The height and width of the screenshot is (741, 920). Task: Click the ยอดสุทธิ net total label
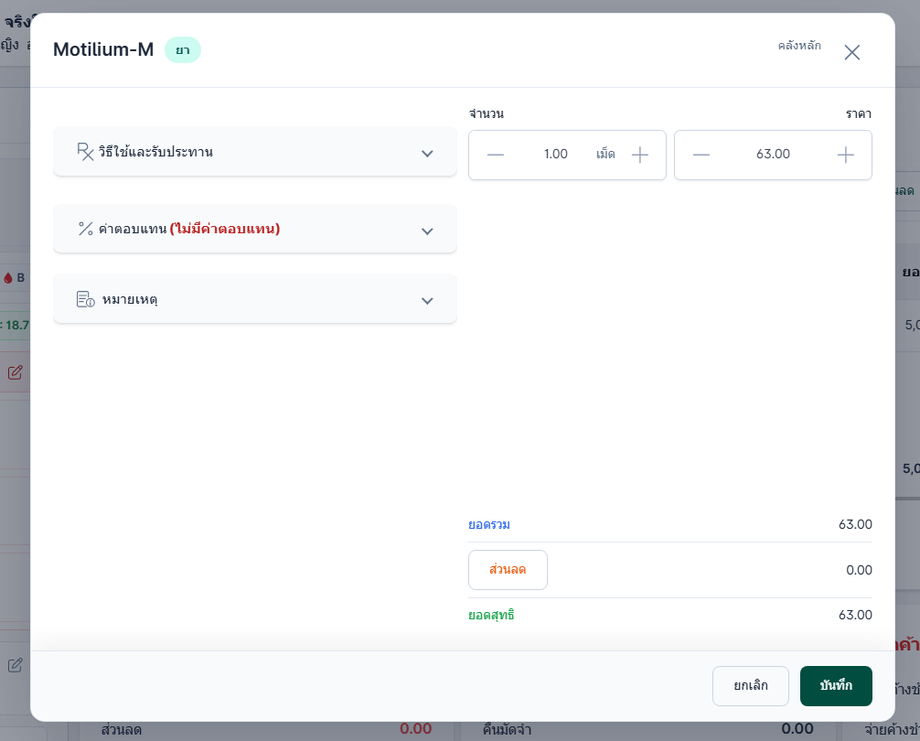[491, 615]
